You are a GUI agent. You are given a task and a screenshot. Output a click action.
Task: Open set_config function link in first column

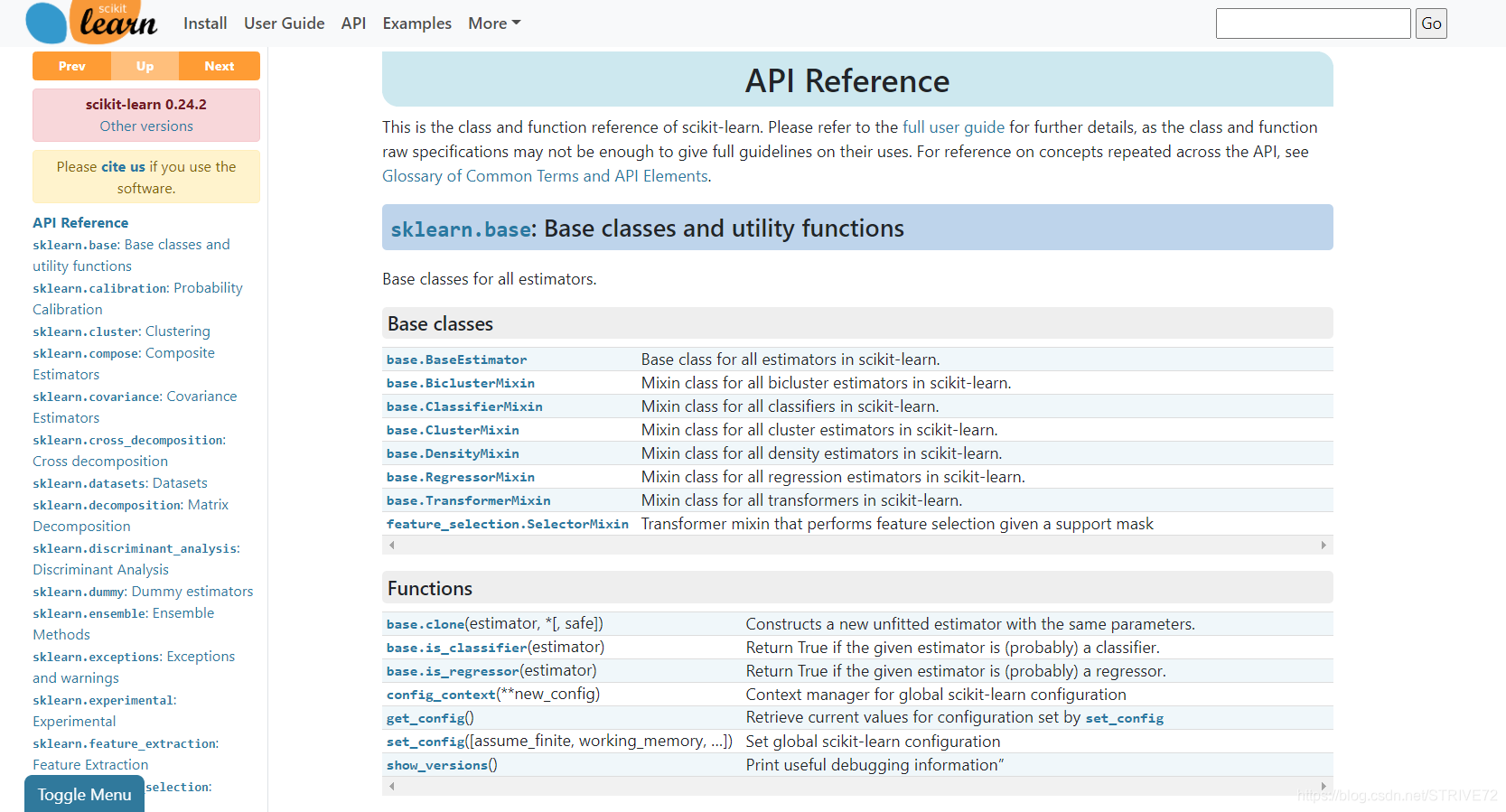426,742
